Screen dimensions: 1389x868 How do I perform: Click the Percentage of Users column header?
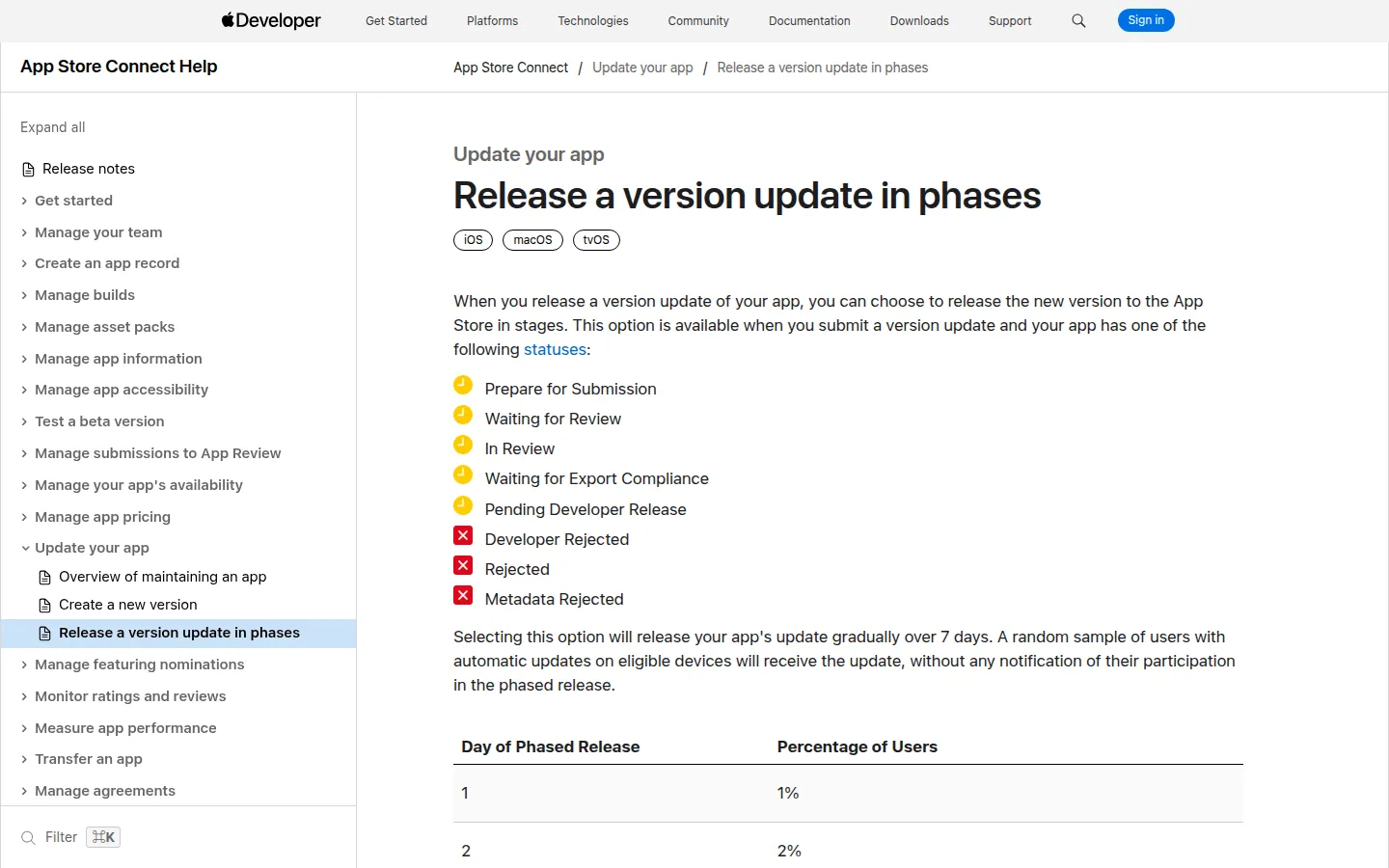858,746
